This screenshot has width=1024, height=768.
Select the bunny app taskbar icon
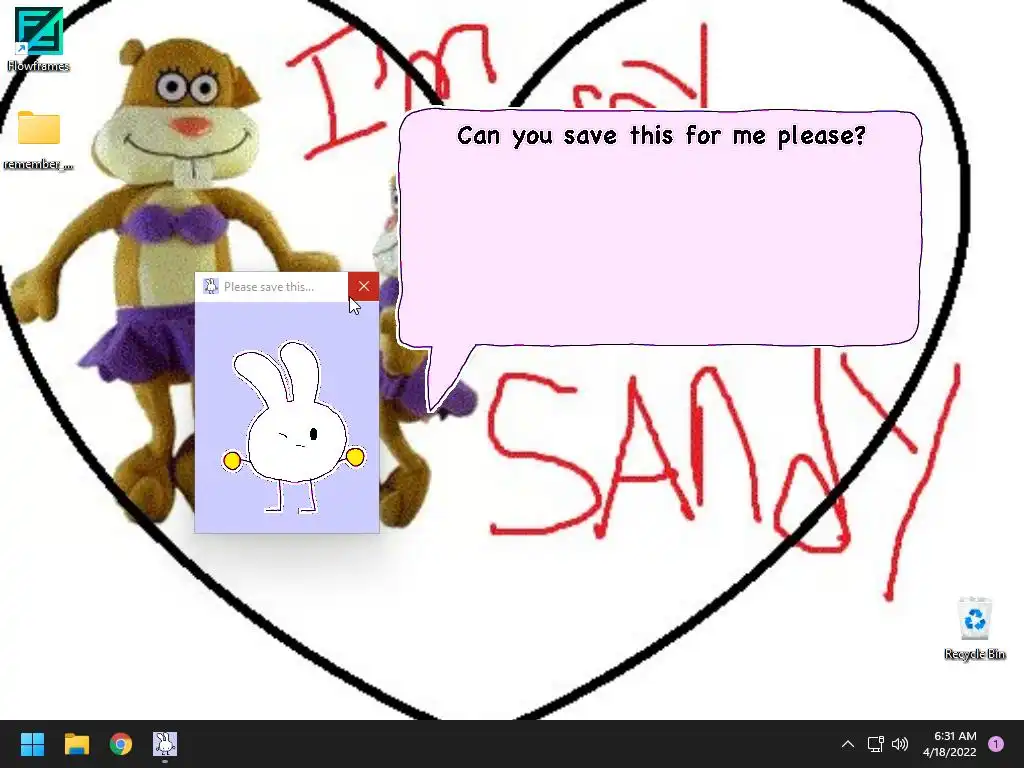tap(165, 744)
